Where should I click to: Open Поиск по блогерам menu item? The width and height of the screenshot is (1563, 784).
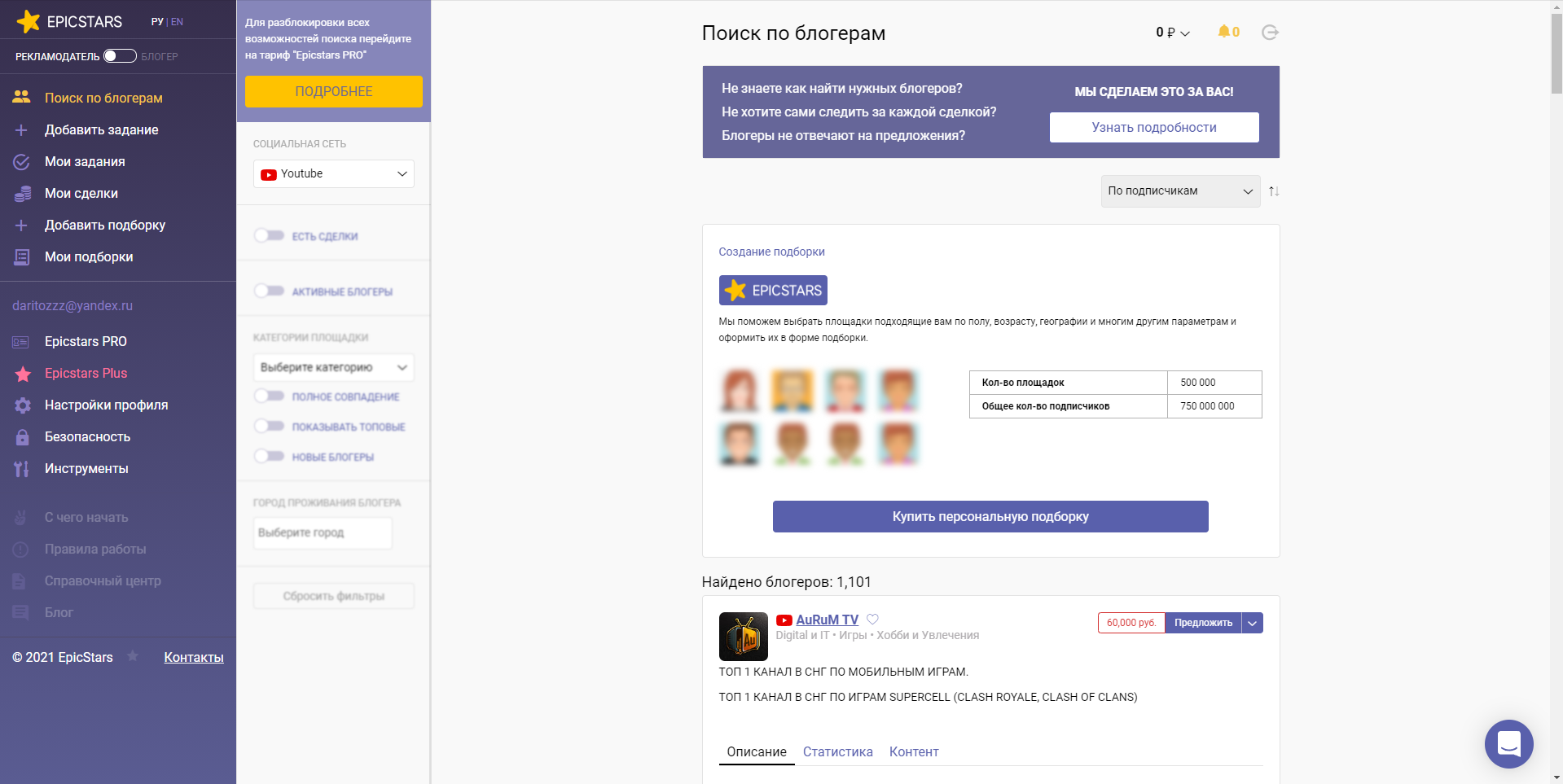click(x=103, y=98)
